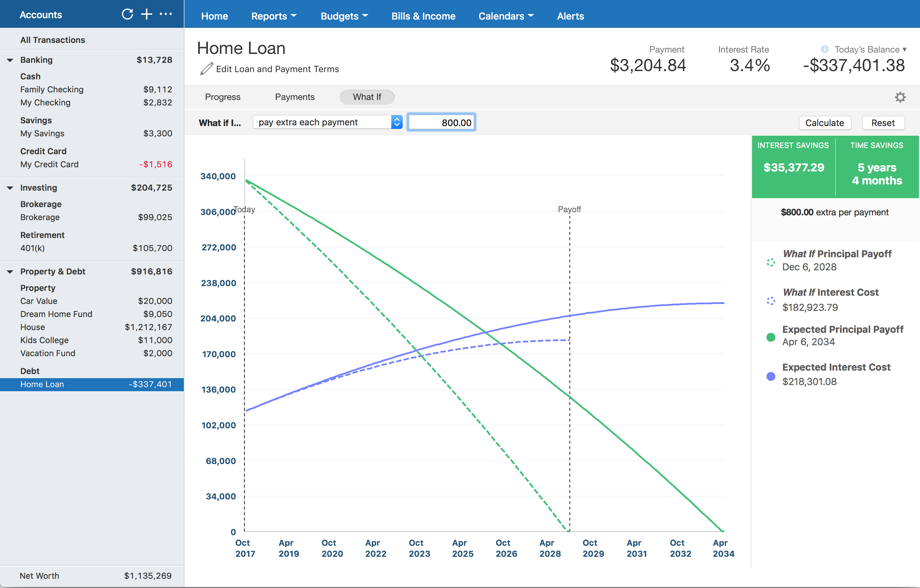The image size is (920, 588).
Task: Click the Calculate button
Action: (824, 123)
